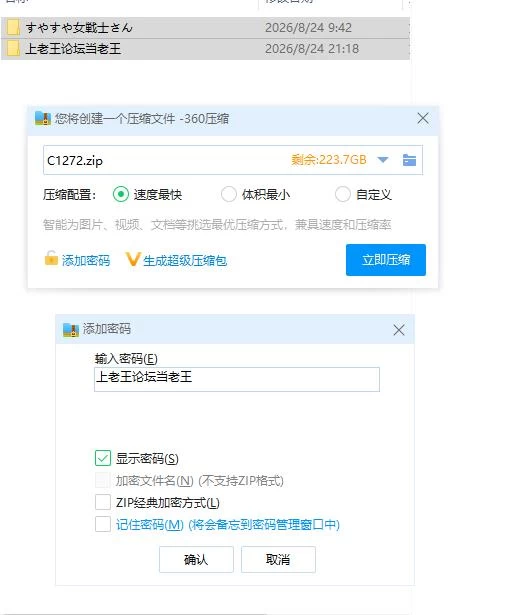The height and width of the screenshot is (615, 507).
Task: Click the 立即压缩 button
Action: [386, 260]
